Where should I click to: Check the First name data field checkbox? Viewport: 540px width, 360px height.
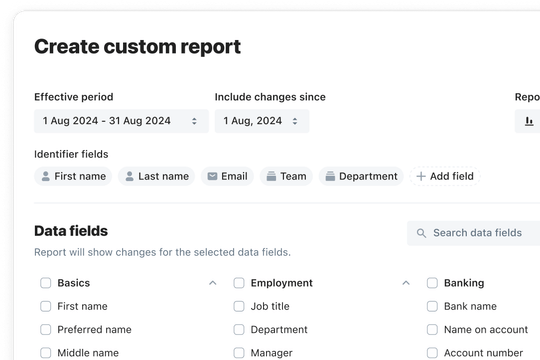(x=45, y=306)
